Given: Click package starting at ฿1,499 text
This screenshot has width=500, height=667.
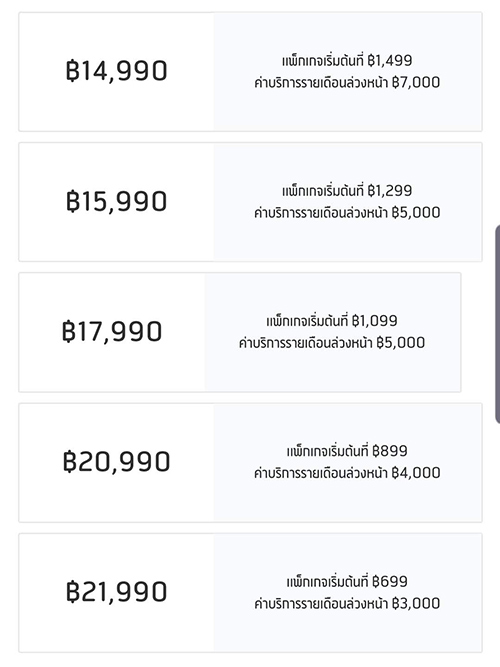Looking at the screenshot, I should (347, 60).
